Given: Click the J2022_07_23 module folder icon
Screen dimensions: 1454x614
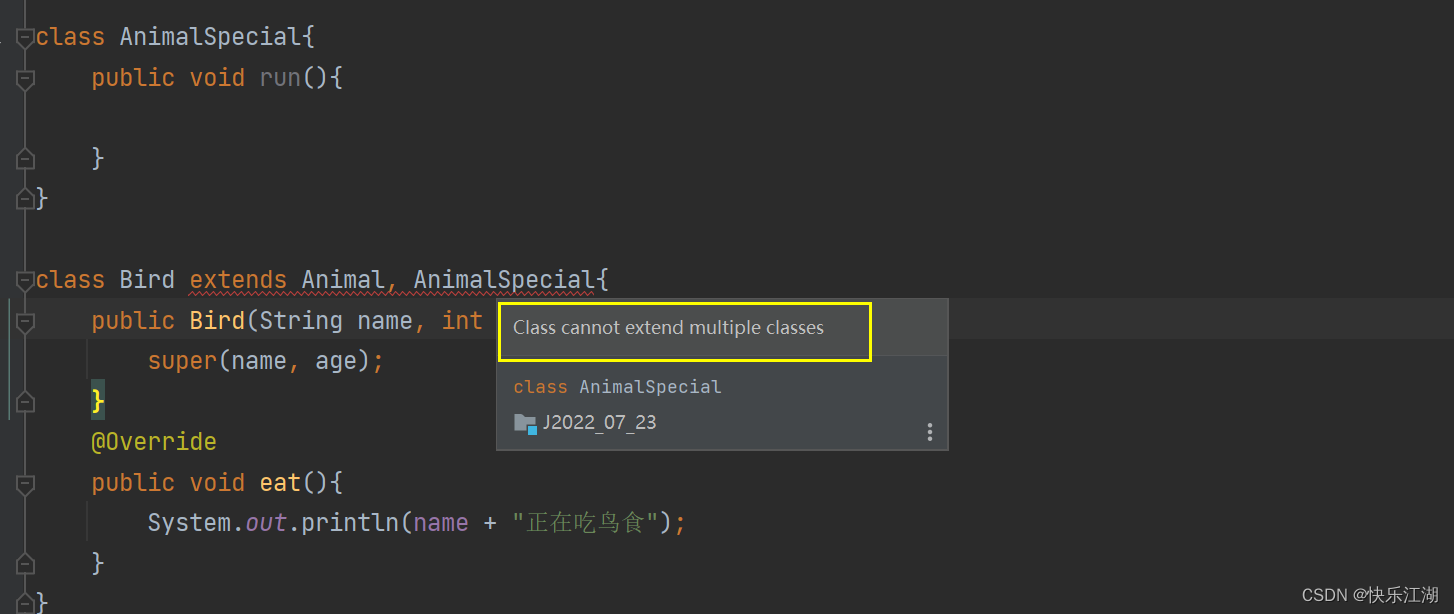Looking at the screenshot, I should pos(525,423).
